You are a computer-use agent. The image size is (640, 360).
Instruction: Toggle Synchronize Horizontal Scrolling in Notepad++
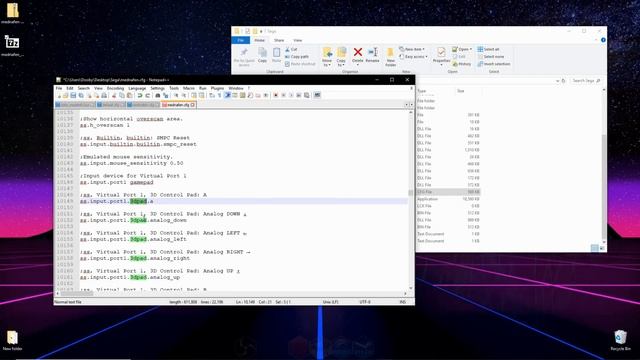pos(201,96)
